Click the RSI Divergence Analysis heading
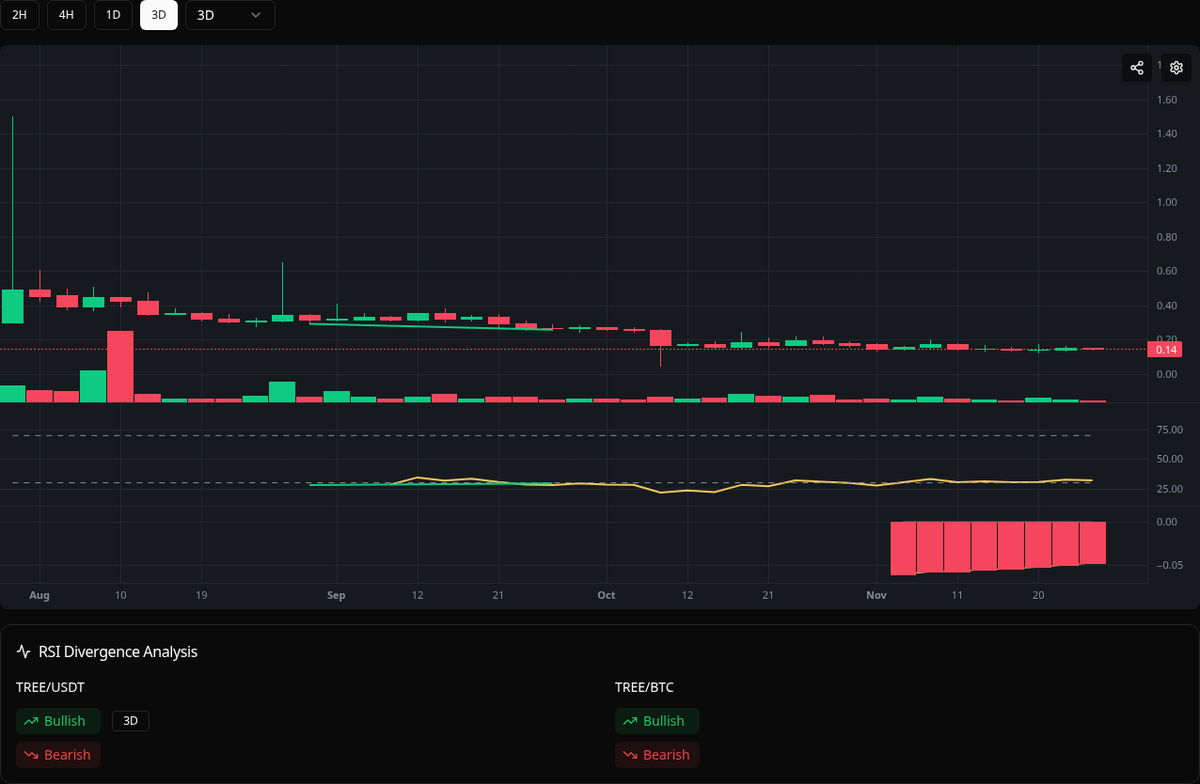The height and width of the screenshot is (784, 1200). (x=118, y=652)
